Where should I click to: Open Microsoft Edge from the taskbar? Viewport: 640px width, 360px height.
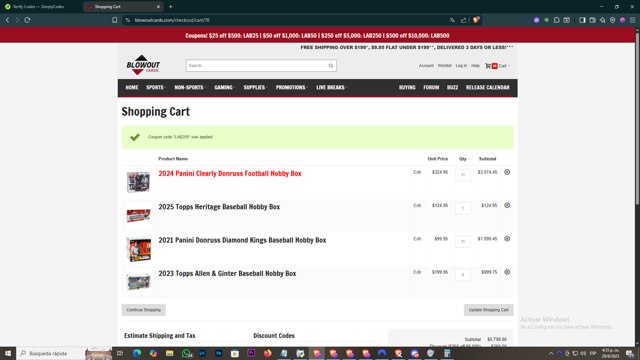pyautogui.click(x=137, y=353)
